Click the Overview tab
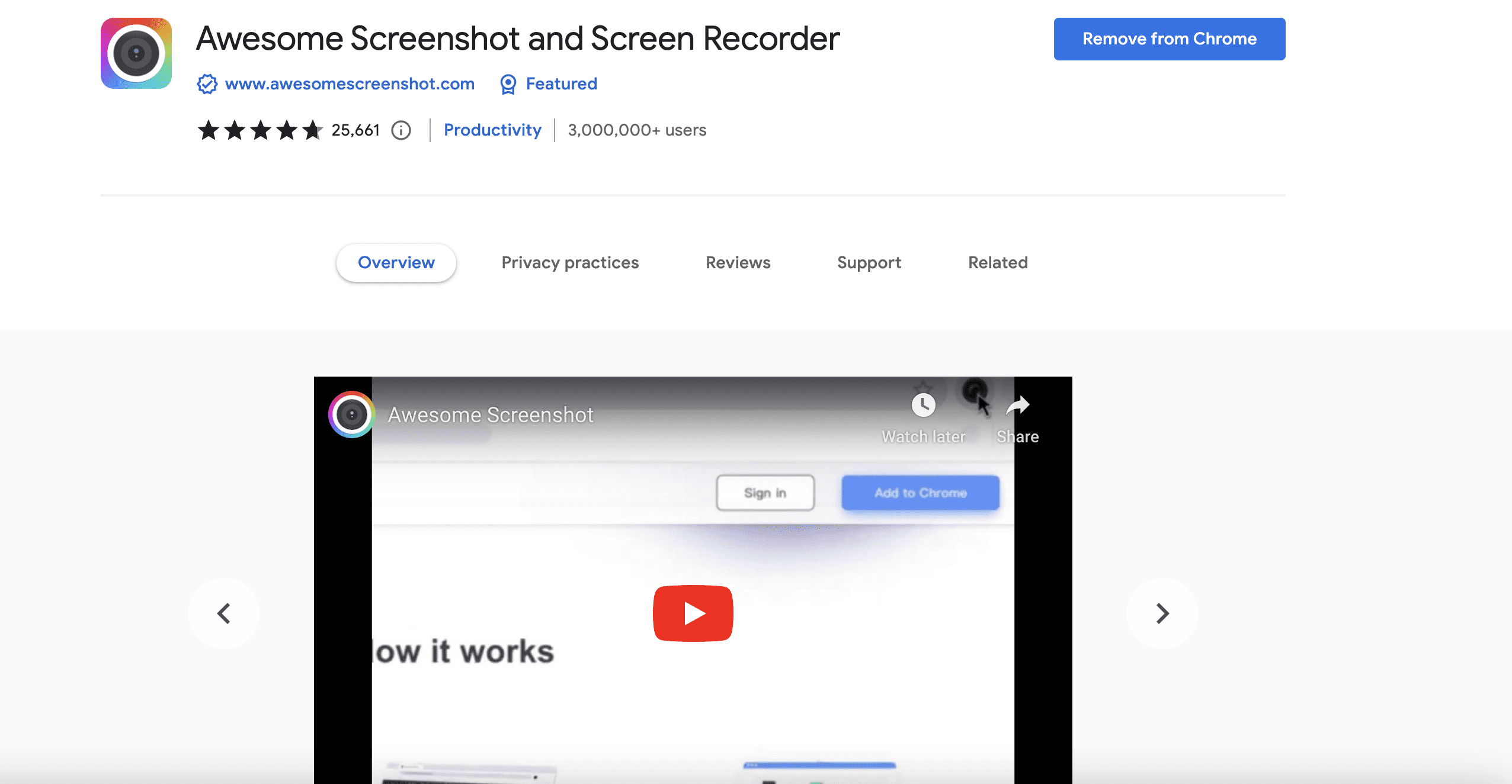 coord(396,262)
